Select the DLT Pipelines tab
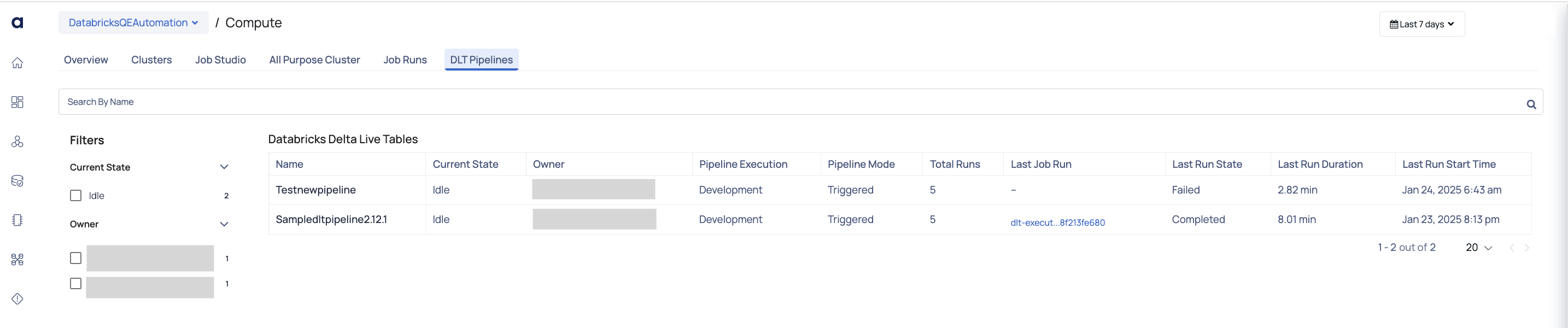The width and height of the screenshot is (1568, 328). pos(482,60)
